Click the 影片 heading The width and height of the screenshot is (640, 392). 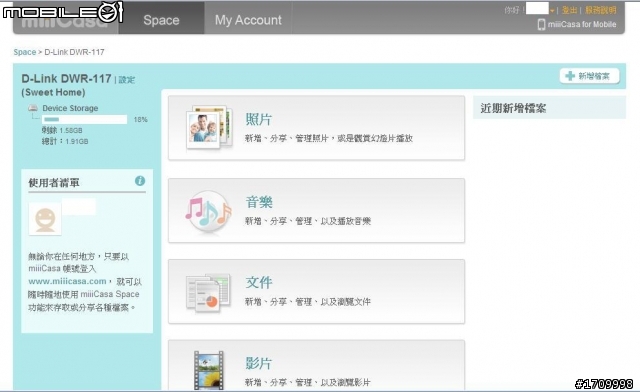(259, 363)
